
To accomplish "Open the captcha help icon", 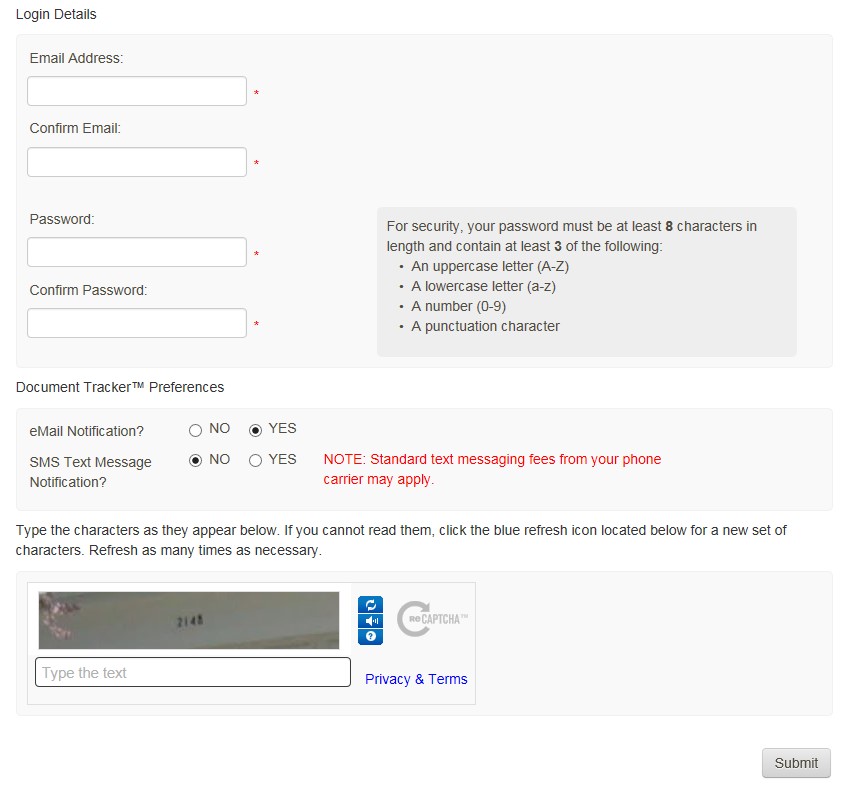I will 370,637.
